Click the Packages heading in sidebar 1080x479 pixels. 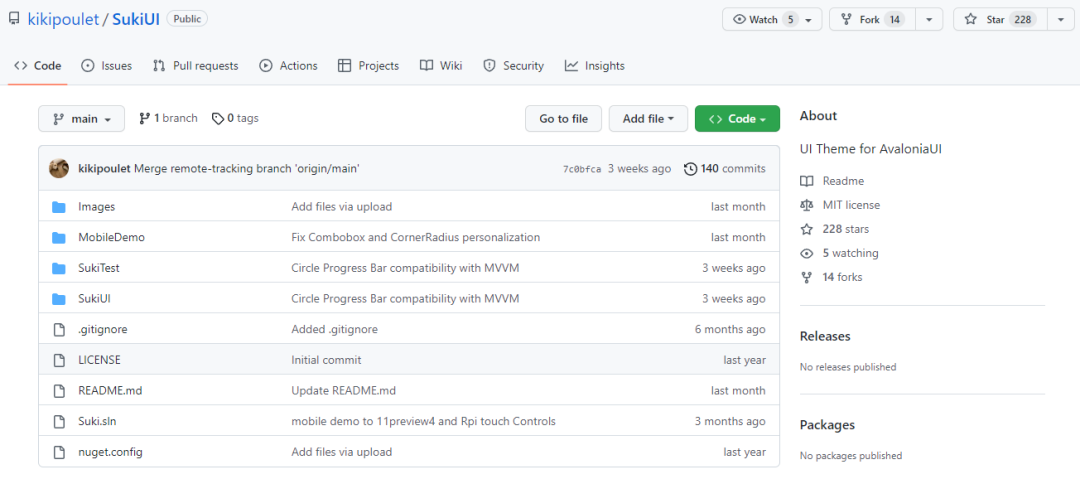[x=827, y=425]
